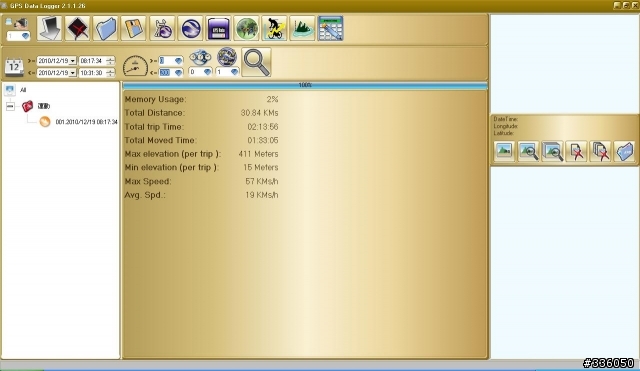Click the All icon in tree panel
640x371 pixels.
click(10, 90)
